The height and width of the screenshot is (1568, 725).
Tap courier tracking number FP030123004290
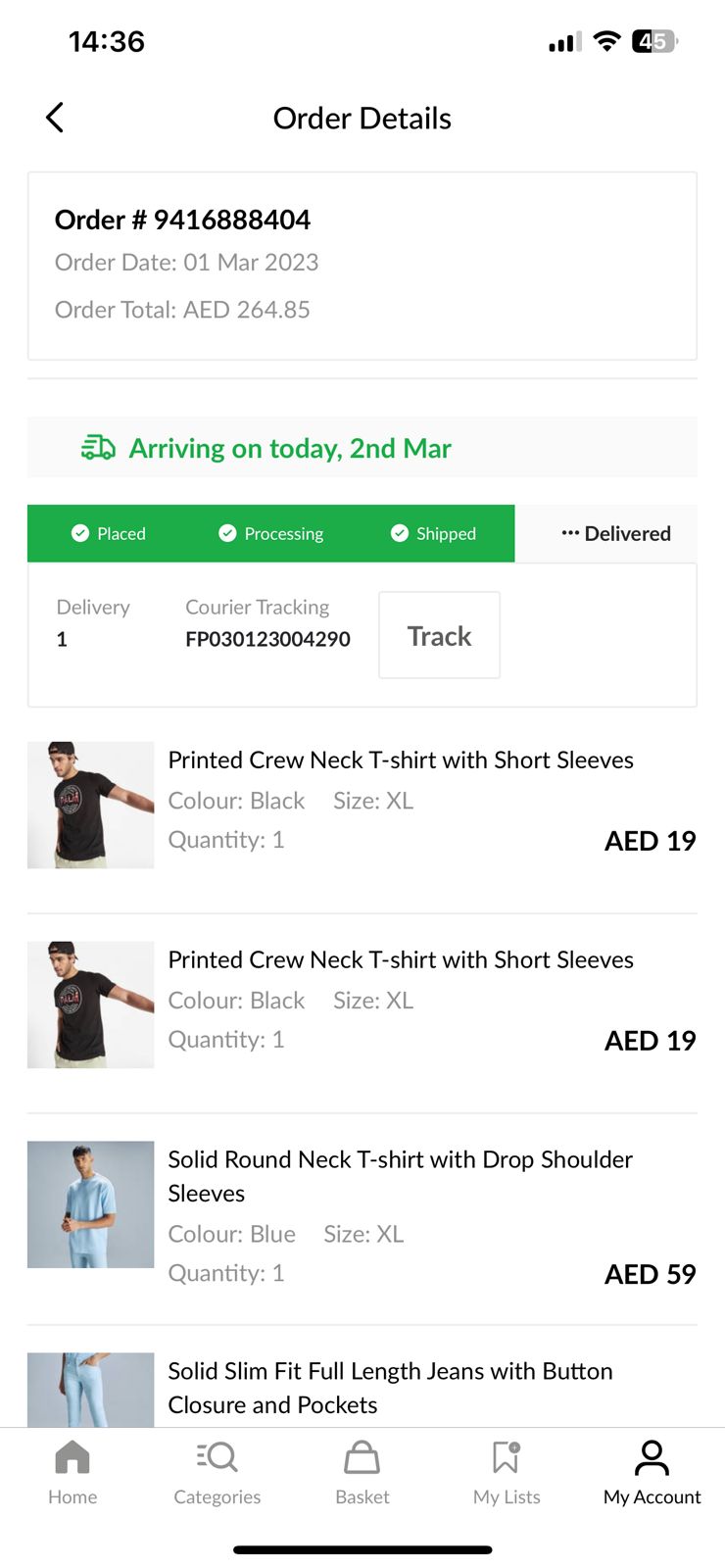click(267, 639)
